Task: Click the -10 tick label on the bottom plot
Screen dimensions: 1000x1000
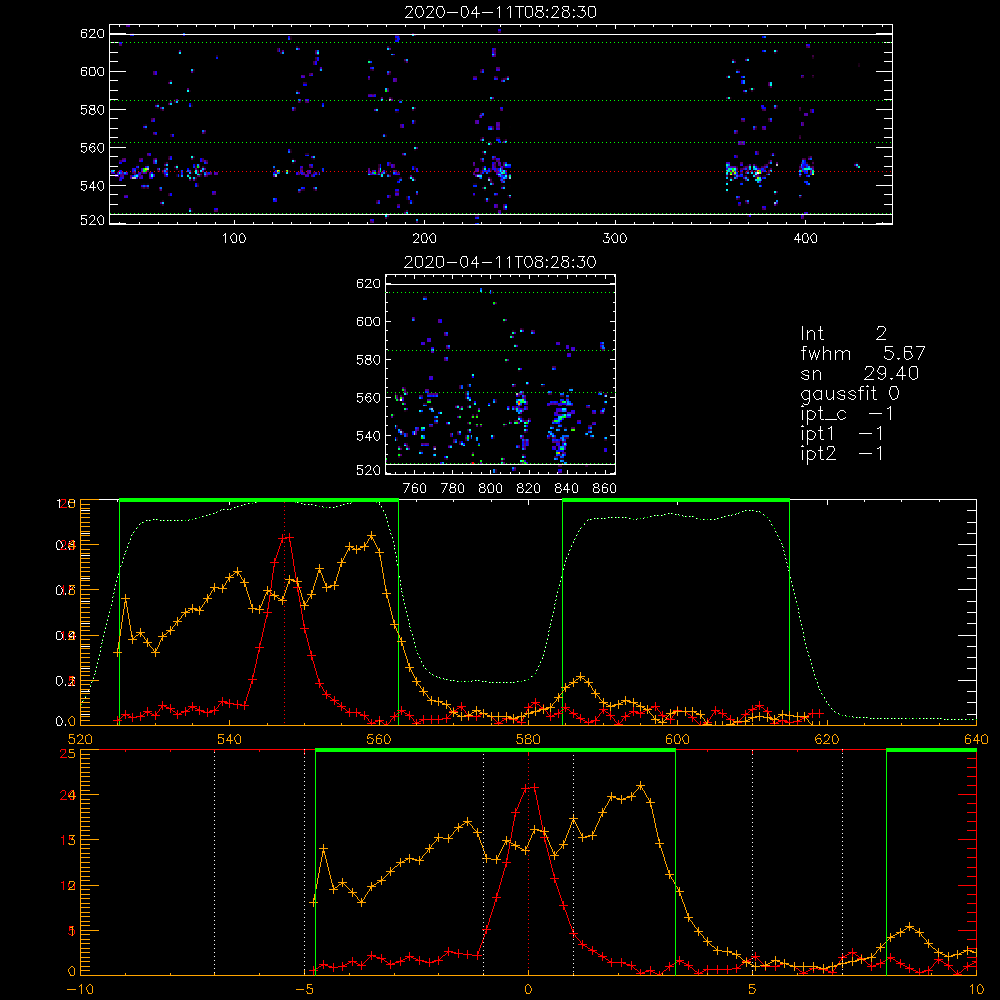Action: point(80,990)
